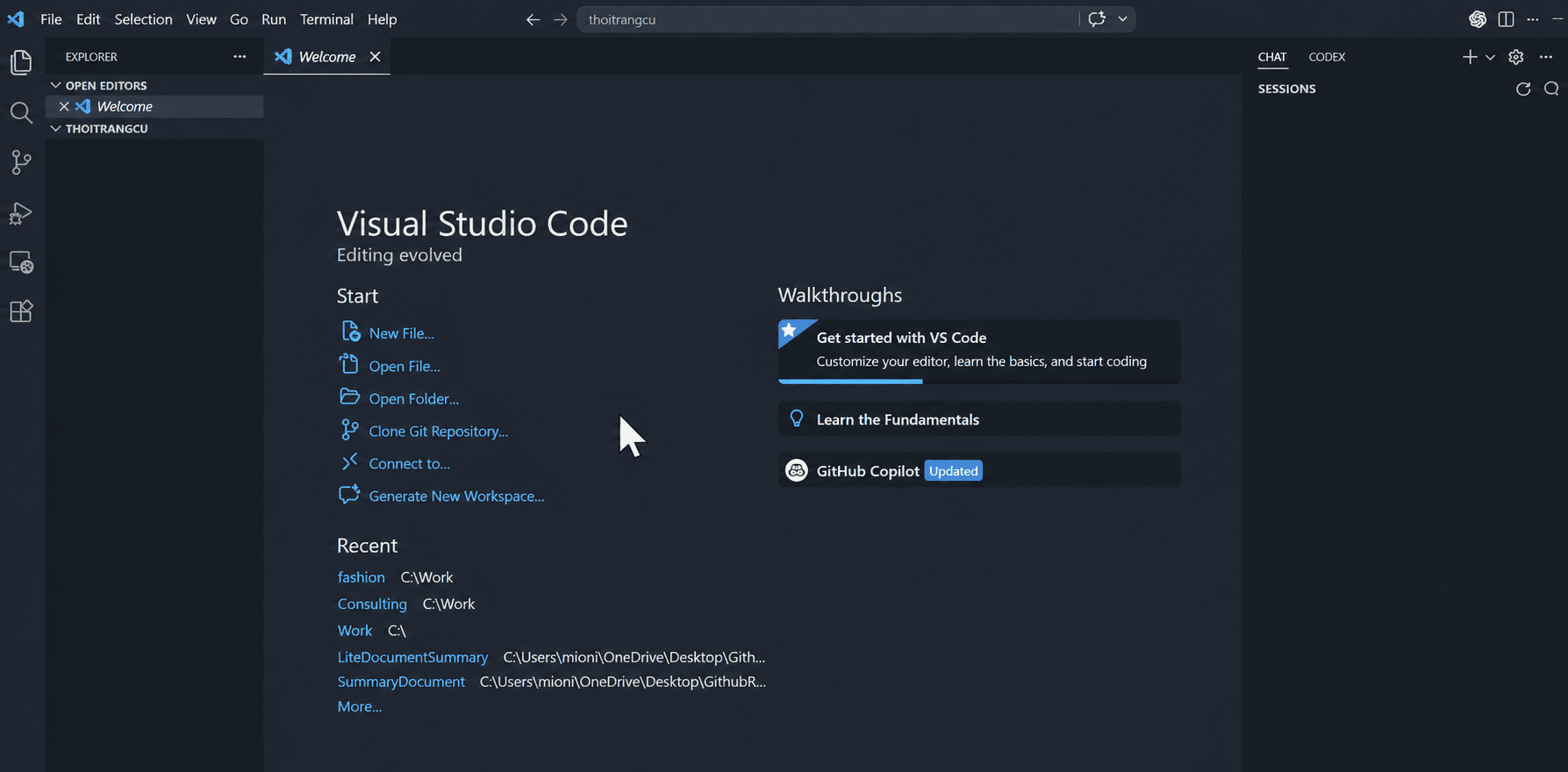Viewport: 1568px width, 772px height.
Task: Open the Remote Explorer icon
Action: click(21, 262)
